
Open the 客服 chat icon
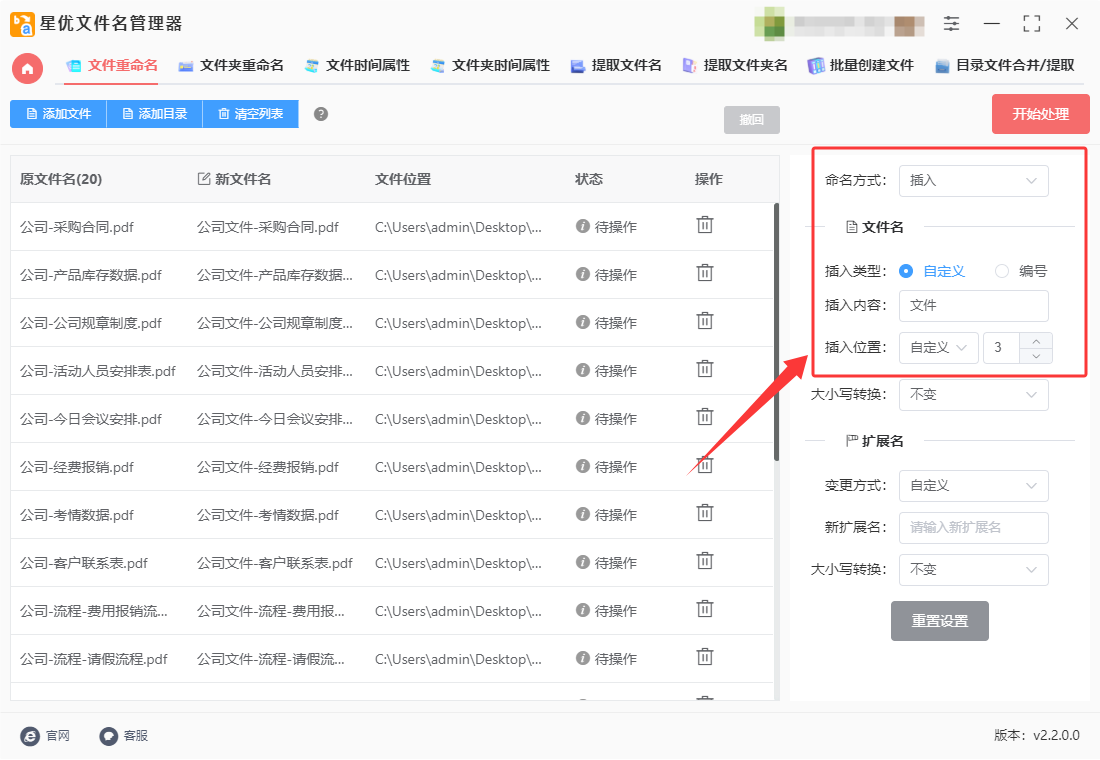point(108,735)
